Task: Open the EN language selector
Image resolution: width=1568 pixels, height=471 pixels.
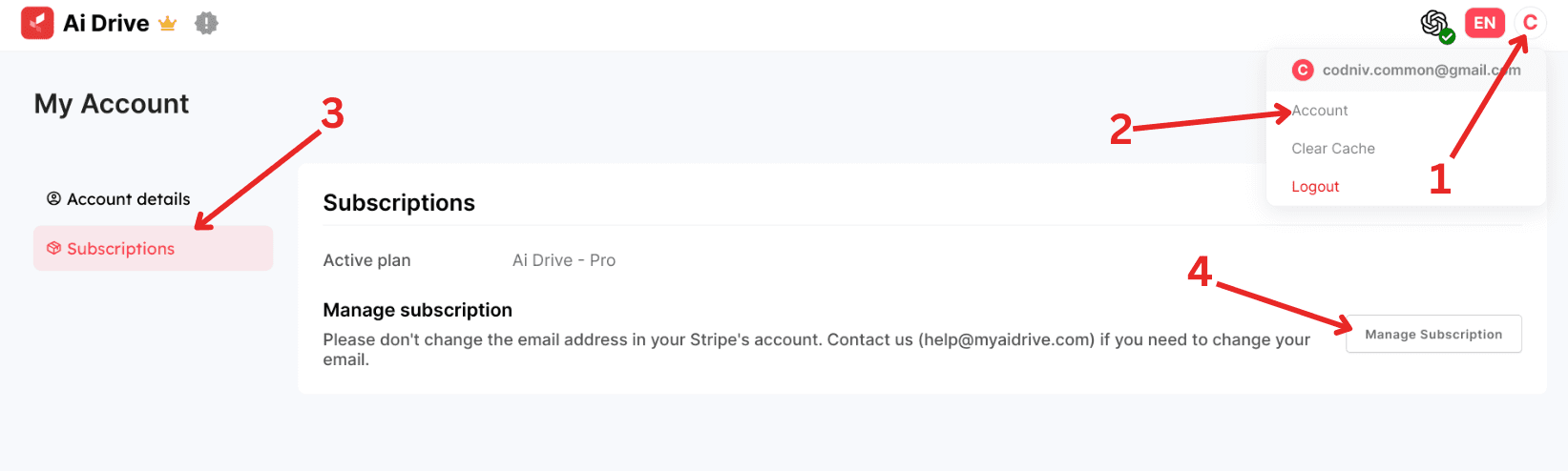Action: click(x=1485, y=23)
